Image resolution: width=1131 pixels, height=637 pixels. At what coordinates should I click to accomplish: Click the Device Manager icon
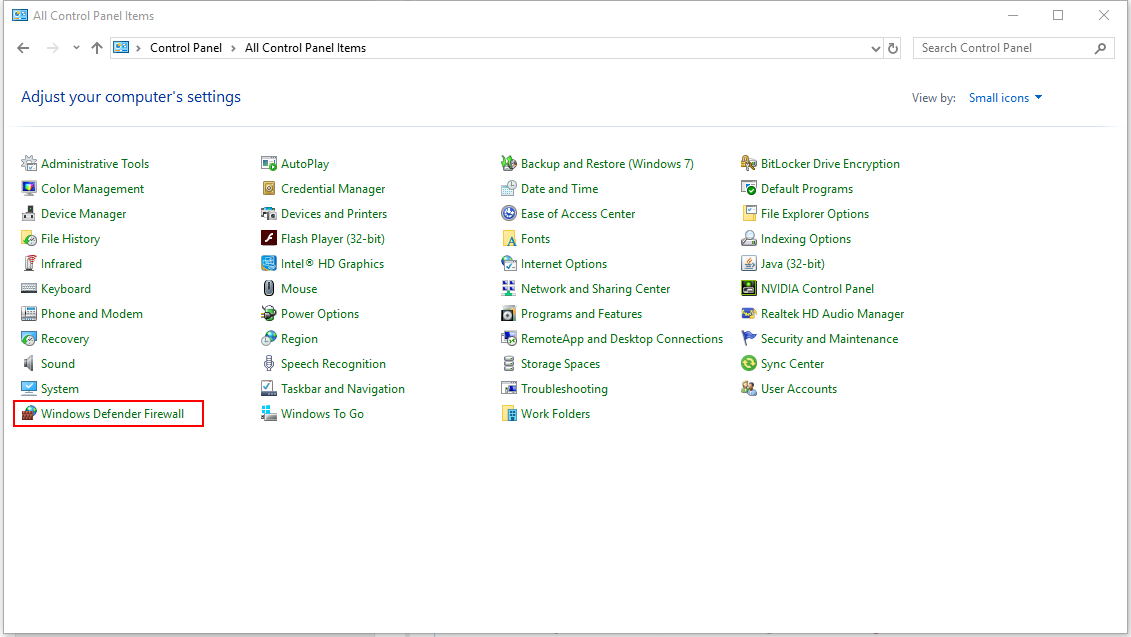click(29, 214)
